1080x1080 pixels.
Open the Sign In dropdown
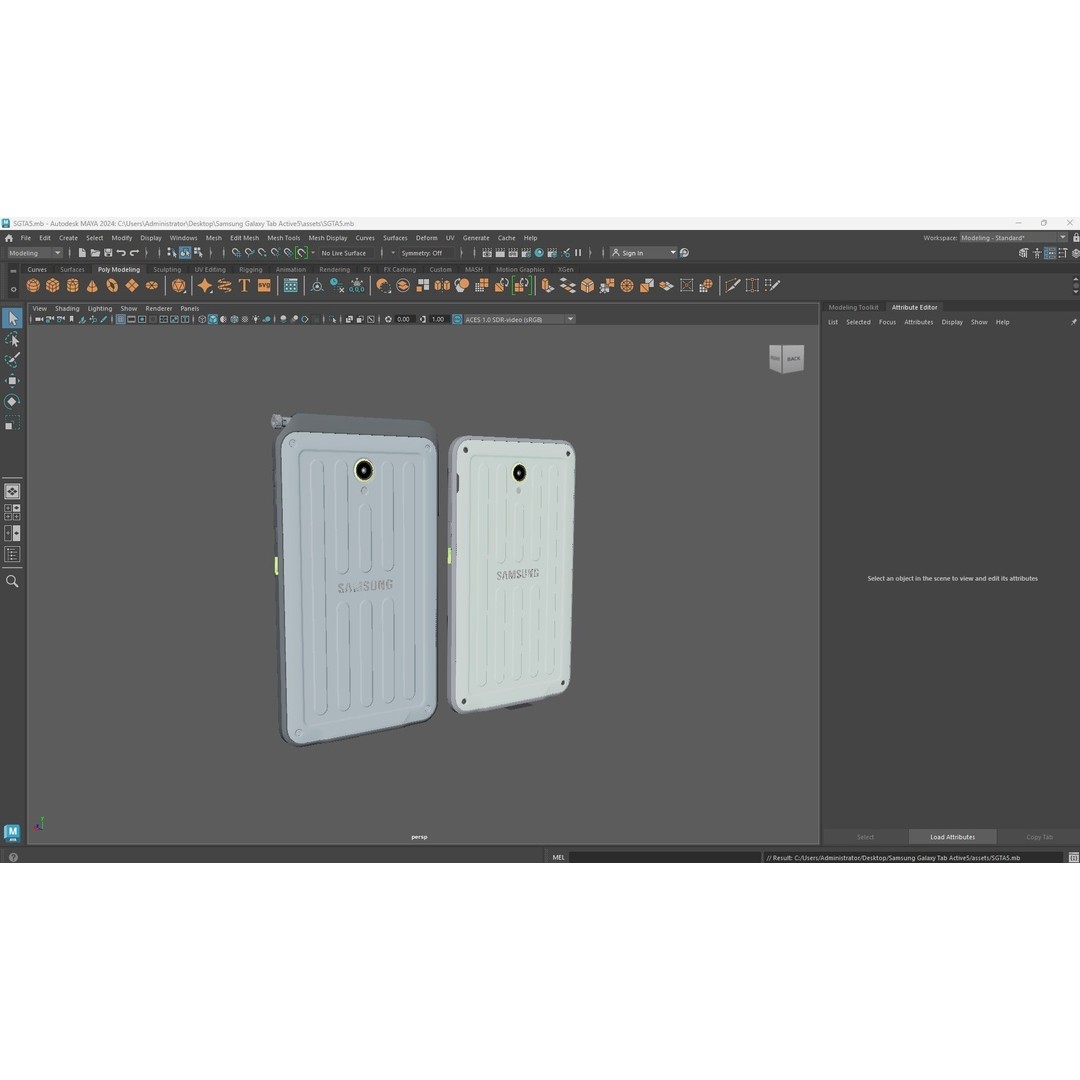coord(643,253)
